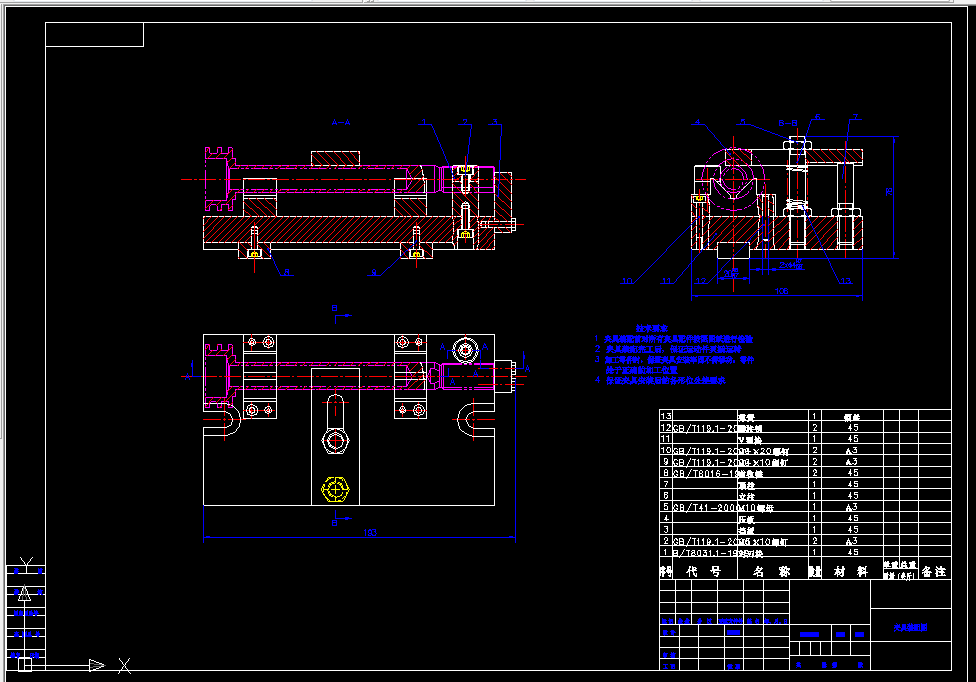Click balloon callout number 6 above B-B view
The height and width of the screenshot is (682, 976).
click(x=817, y=117)
